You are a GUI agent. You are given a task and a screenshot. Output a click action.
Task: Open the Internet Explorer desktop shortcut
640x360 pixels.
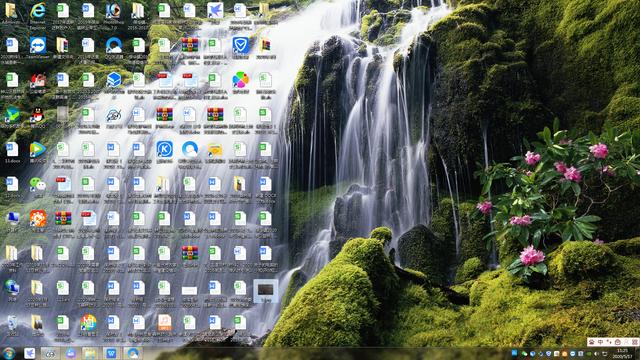pyautogui.click(x=38, y=11)
